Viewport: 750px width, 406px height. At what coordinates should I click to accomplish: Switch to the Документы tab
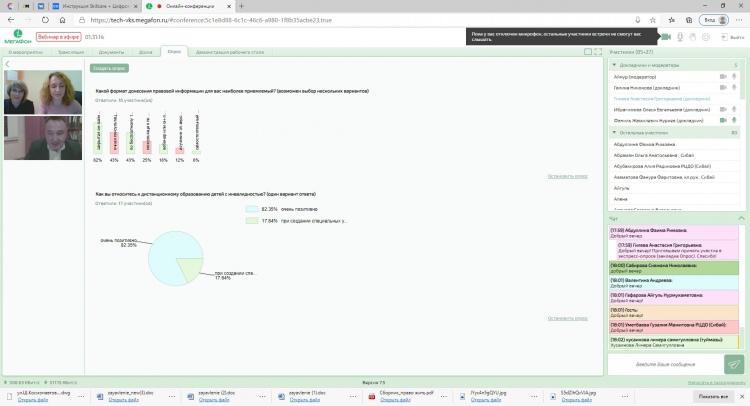(x=110, y=49)
